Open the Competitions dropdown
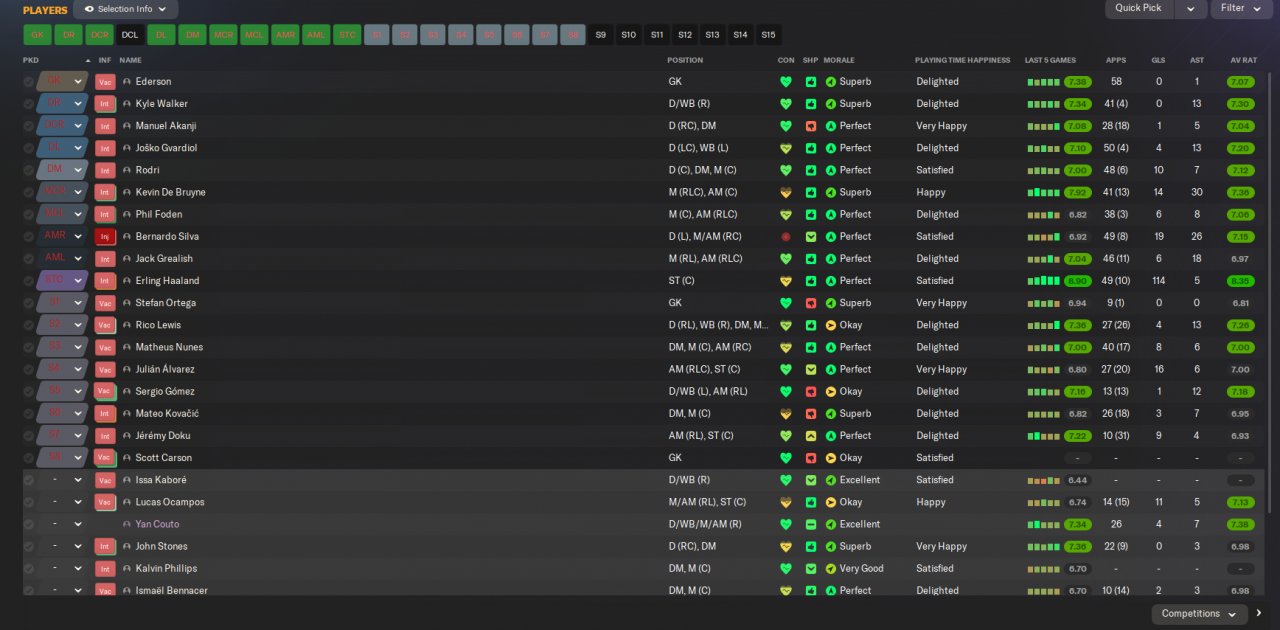Viewport: 1280px width, 630px height. pos(1199,614)
